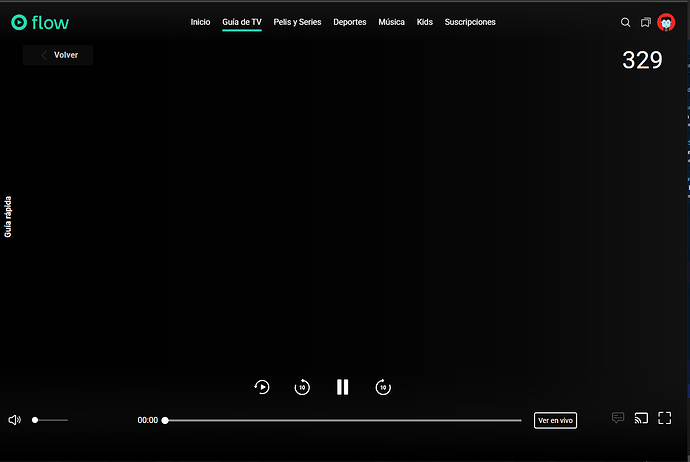The image size is (690, 462).
Task: Select the Deportes menu item
Action: point(350,22)
